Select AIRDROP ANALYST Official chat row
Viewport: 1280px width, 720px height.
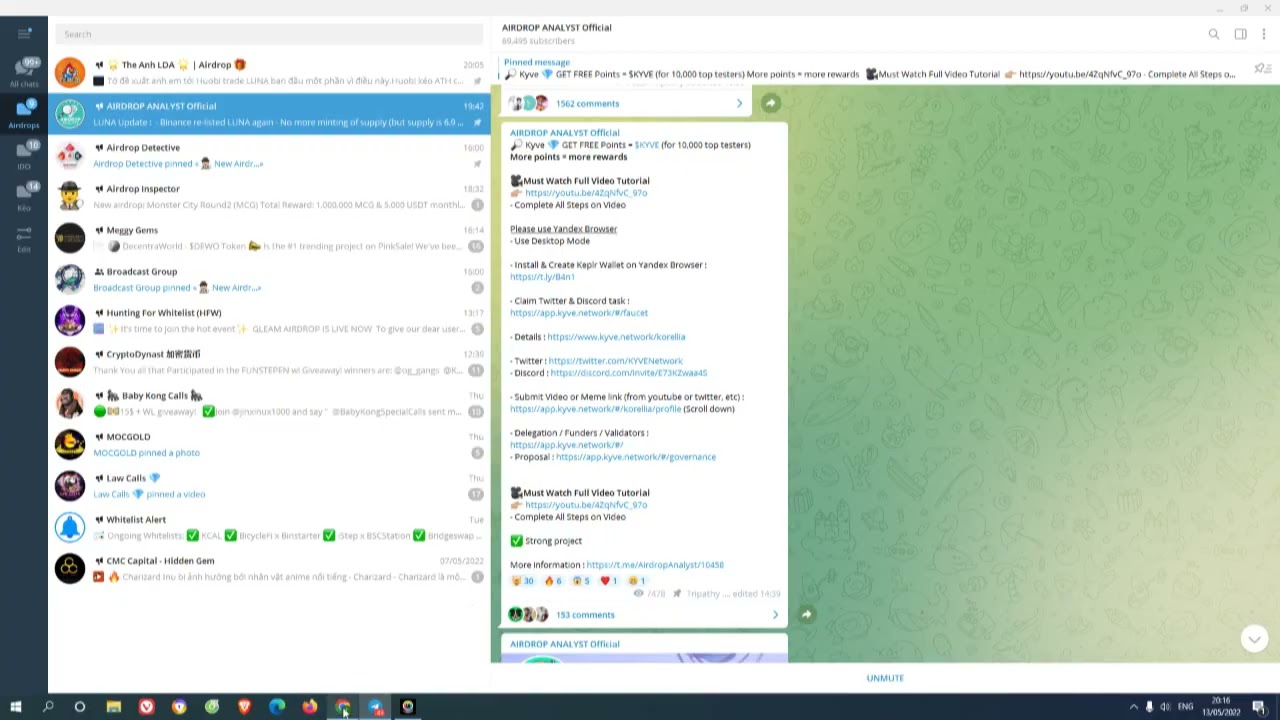coord(269,114)
